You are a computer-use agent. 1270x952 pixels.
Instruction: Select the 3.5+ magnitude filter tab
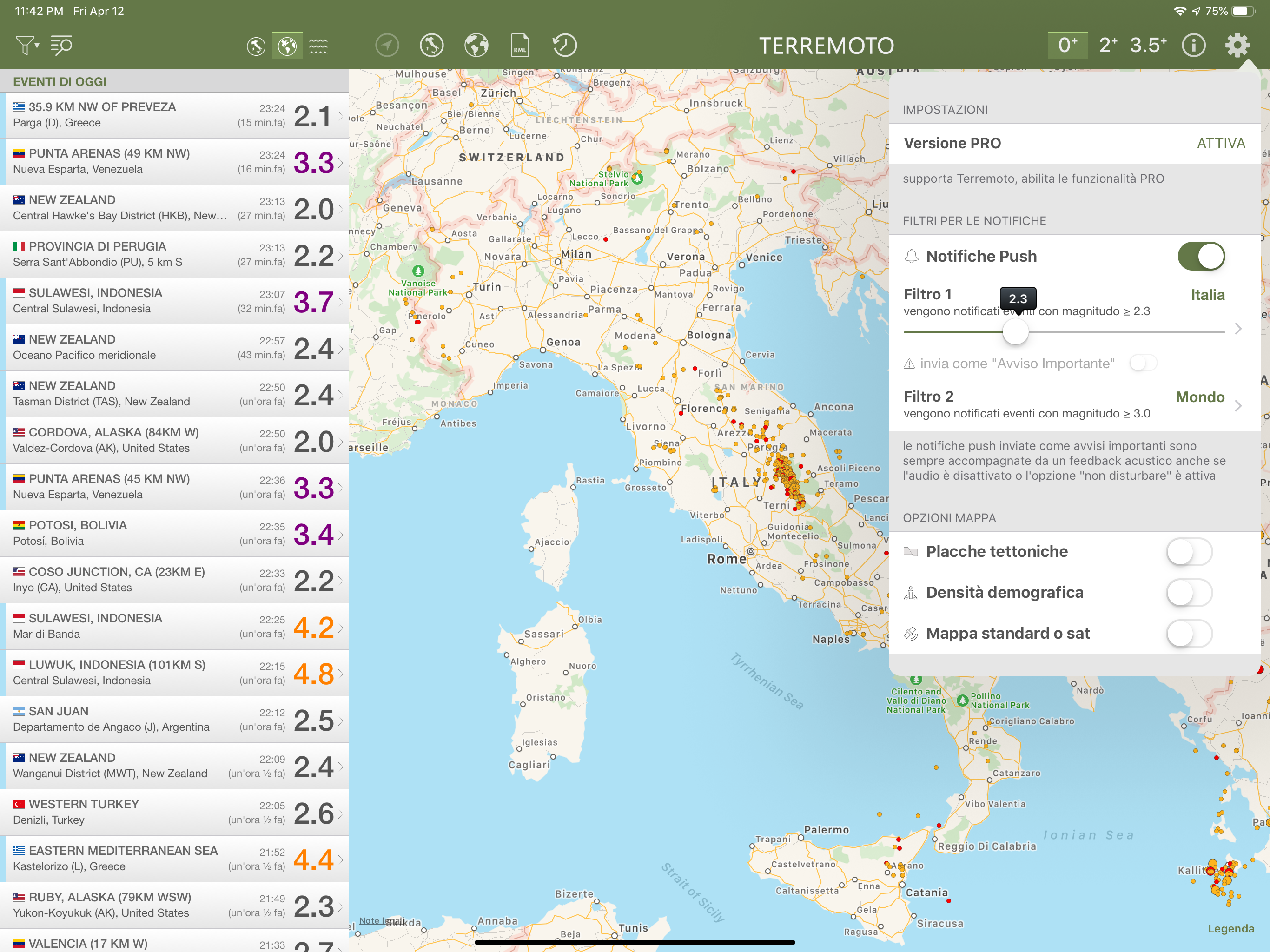(x=1148, y=46)
